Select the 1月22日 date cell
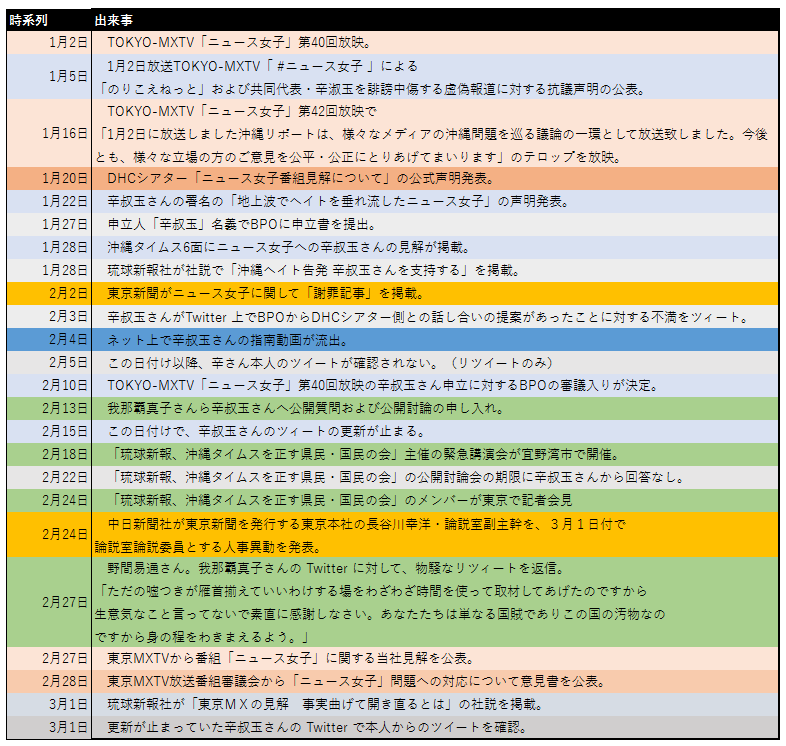Viewport: 786px width, 746px height. click(49, 202)
